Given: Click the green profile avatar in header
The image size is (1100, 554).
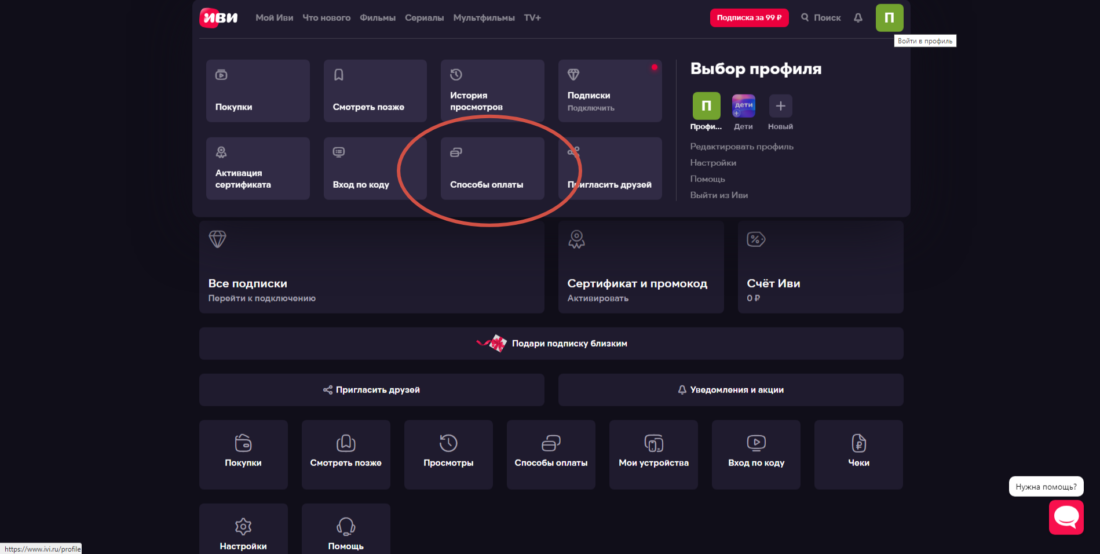Looking at the screenshot, I should point(889,18).
